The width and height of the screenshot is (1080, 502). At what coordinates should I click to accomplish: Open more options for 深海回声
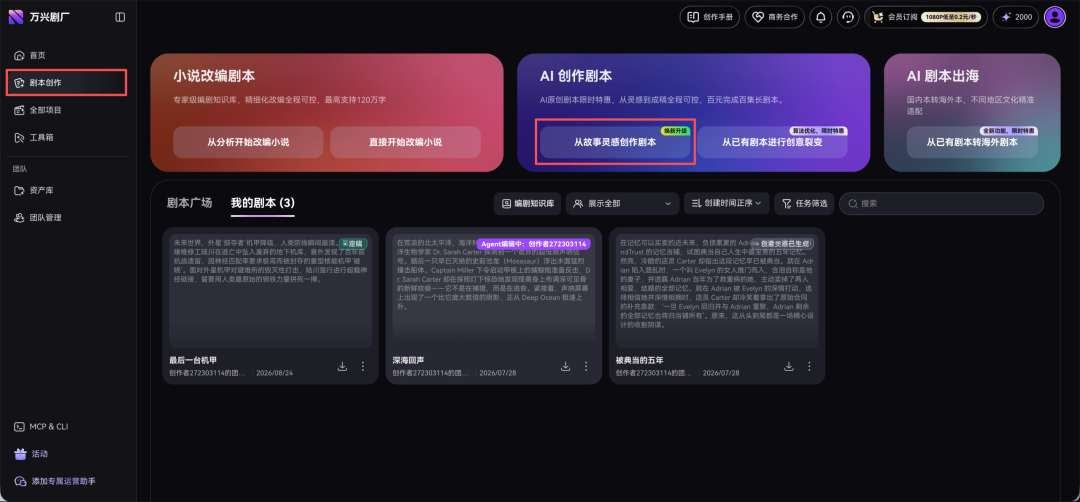click(586, 366)
